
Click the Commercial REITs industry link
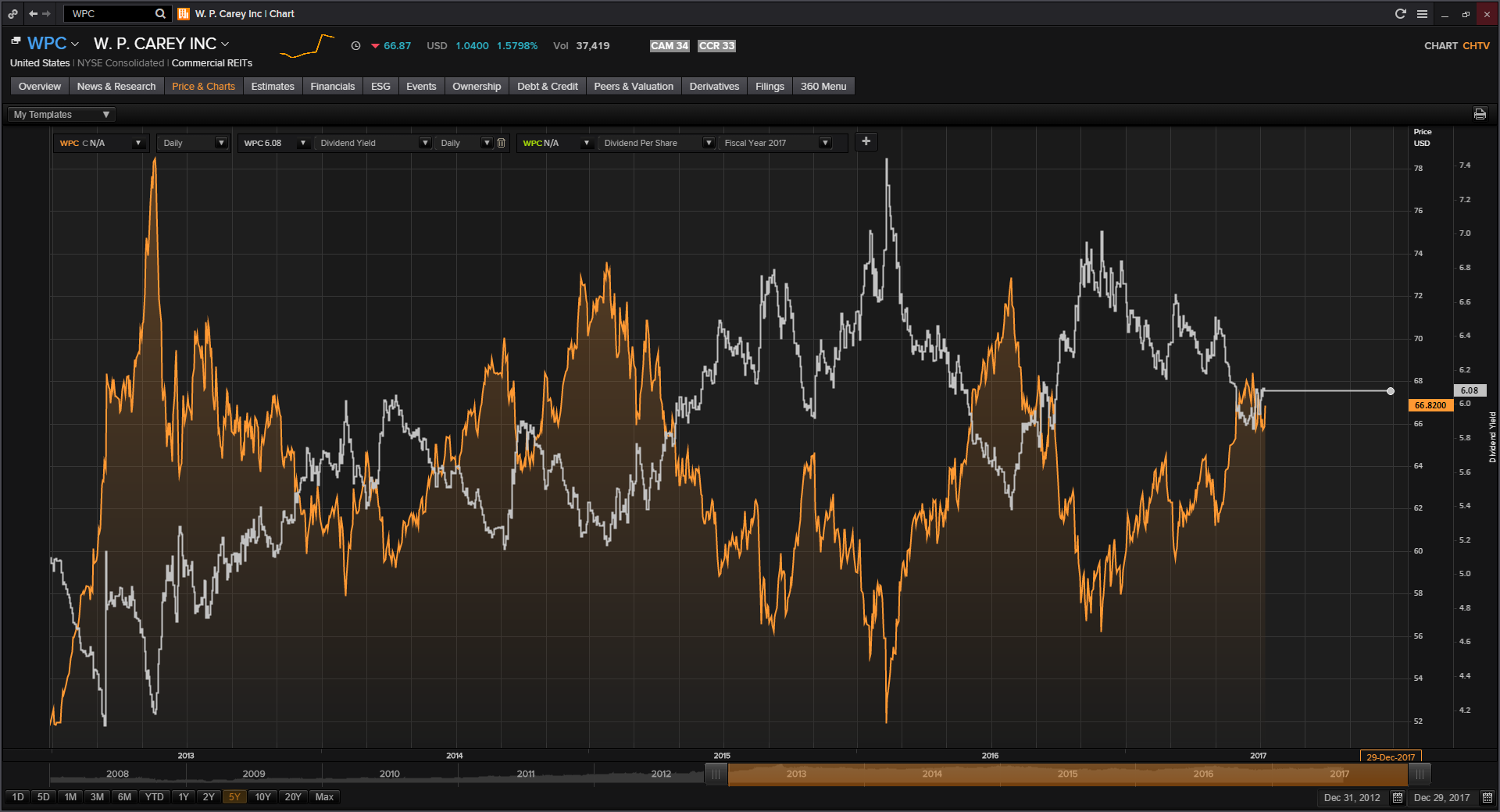[212, 63]
